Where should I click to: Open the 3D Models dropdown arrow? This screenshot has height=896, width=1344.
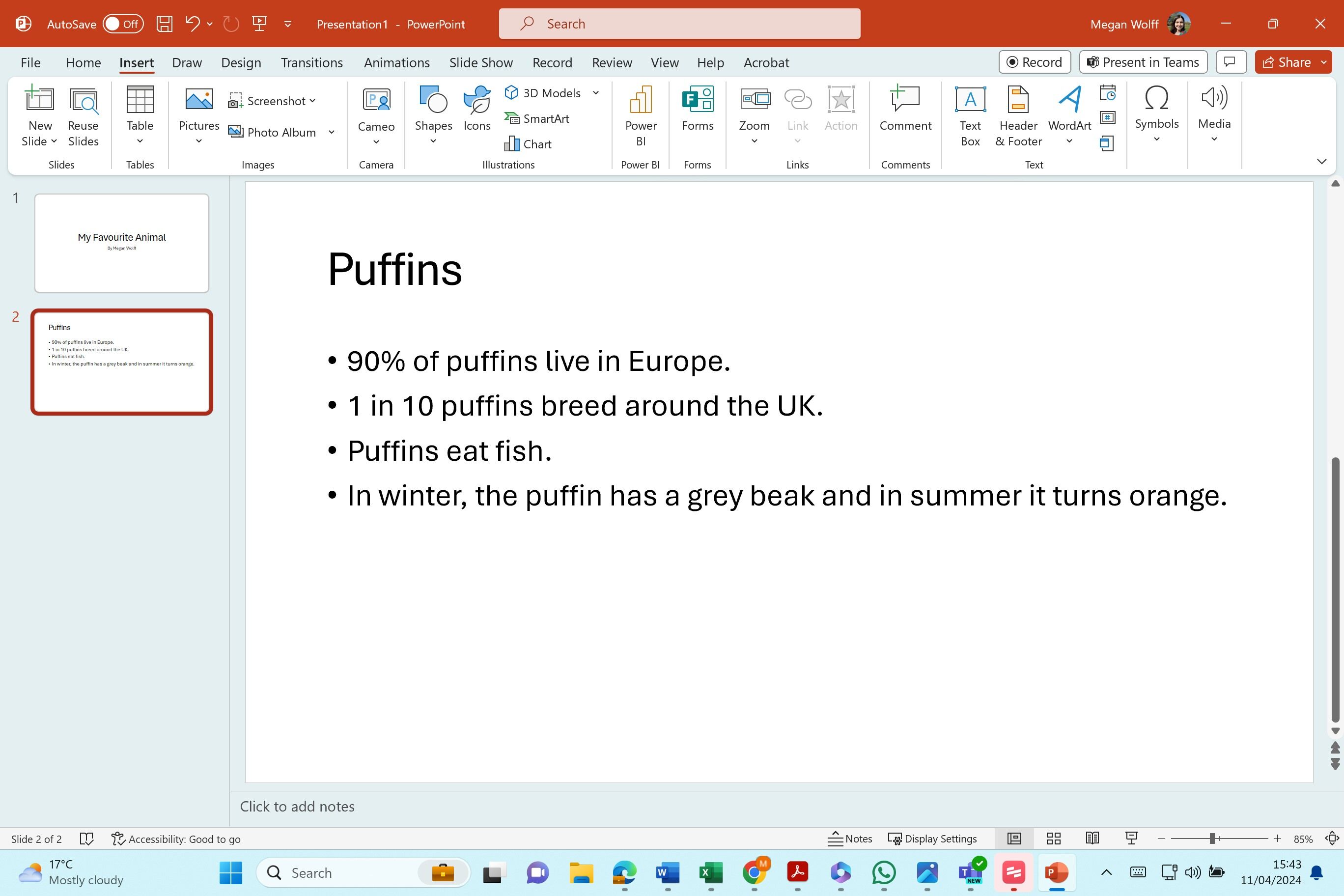[x=595, y=92]
